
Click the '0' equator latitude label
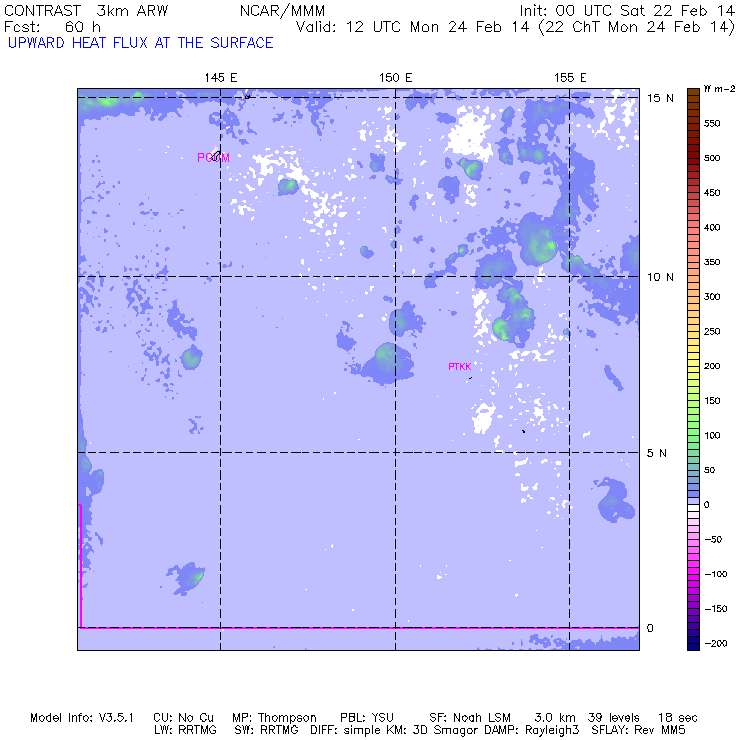pyautogui.click(x=650, y=628)
